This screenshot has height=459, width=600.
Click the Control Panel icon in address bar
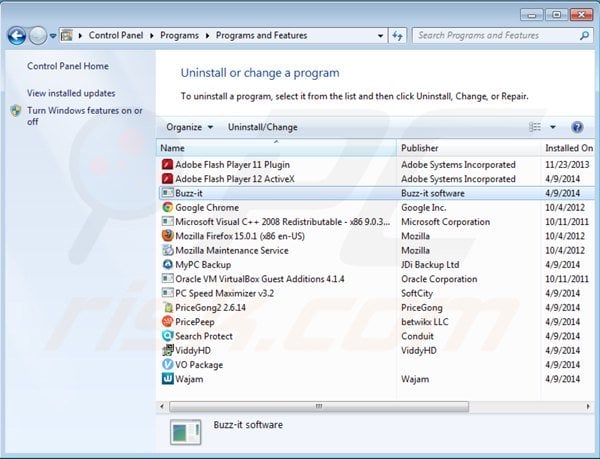tap(67, 36)
